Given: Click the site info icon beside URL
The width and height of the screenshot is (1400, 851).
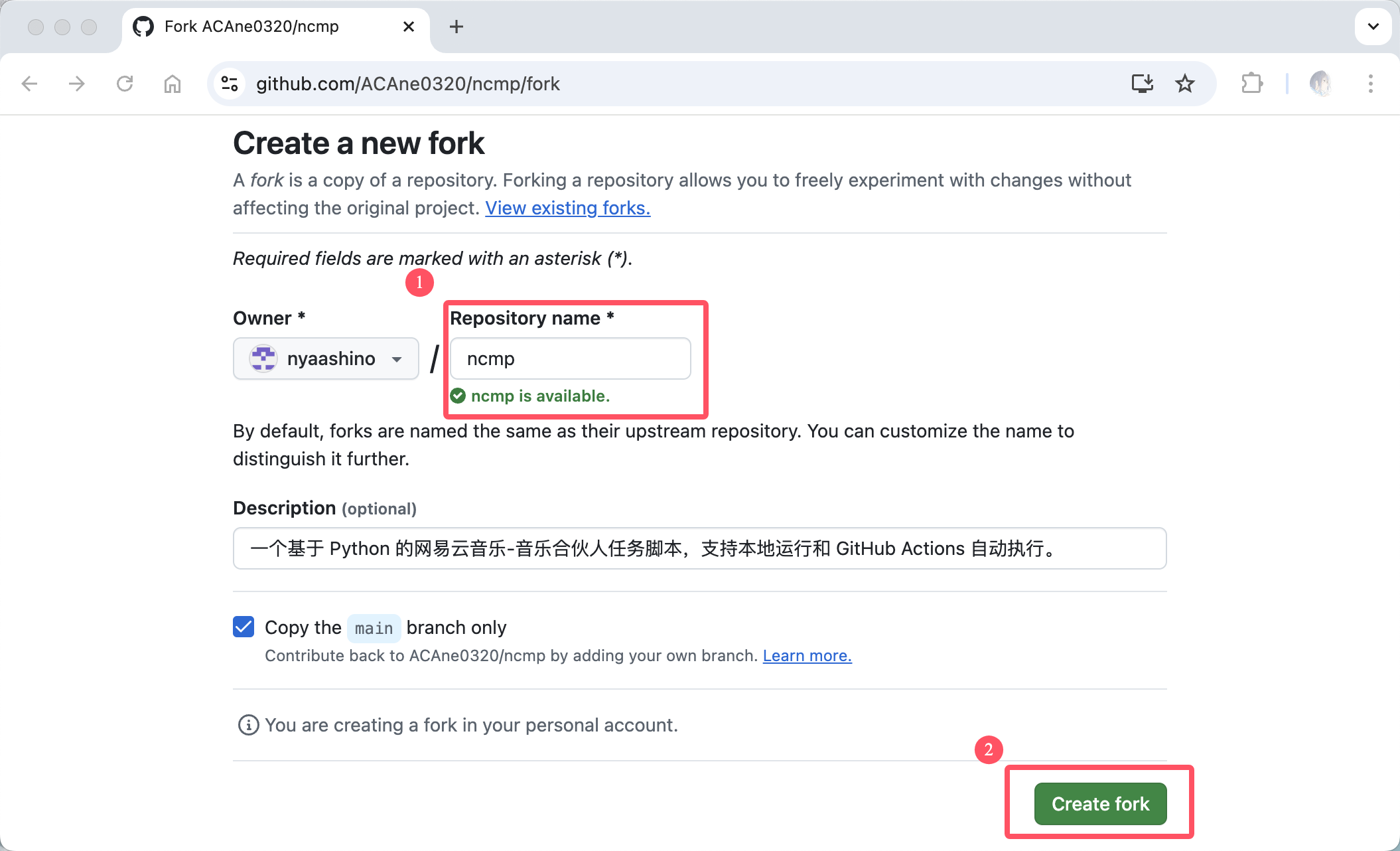Looking at the screenshot, I should tap(230, 84).
